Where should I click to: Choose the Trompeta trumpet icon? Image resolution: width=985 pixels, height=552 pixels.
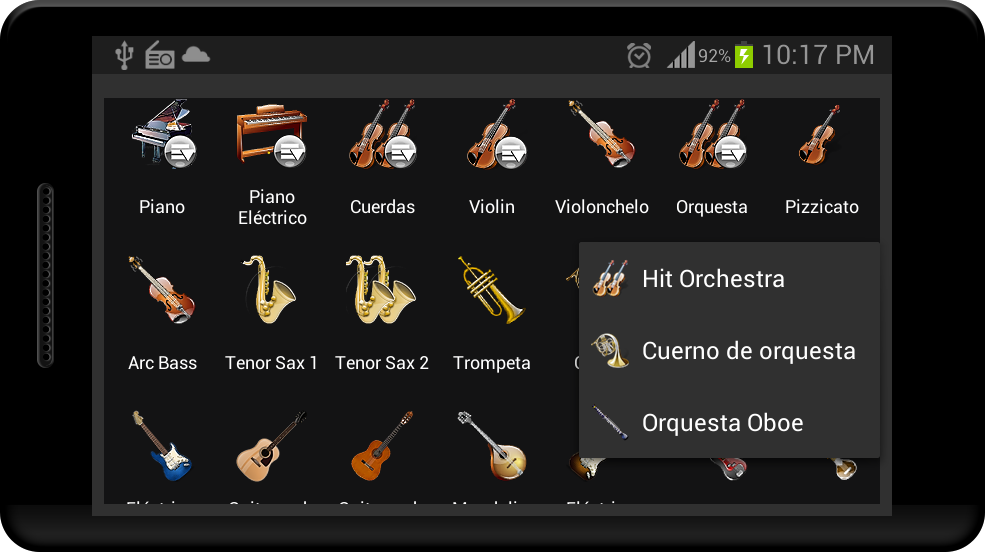491,289
